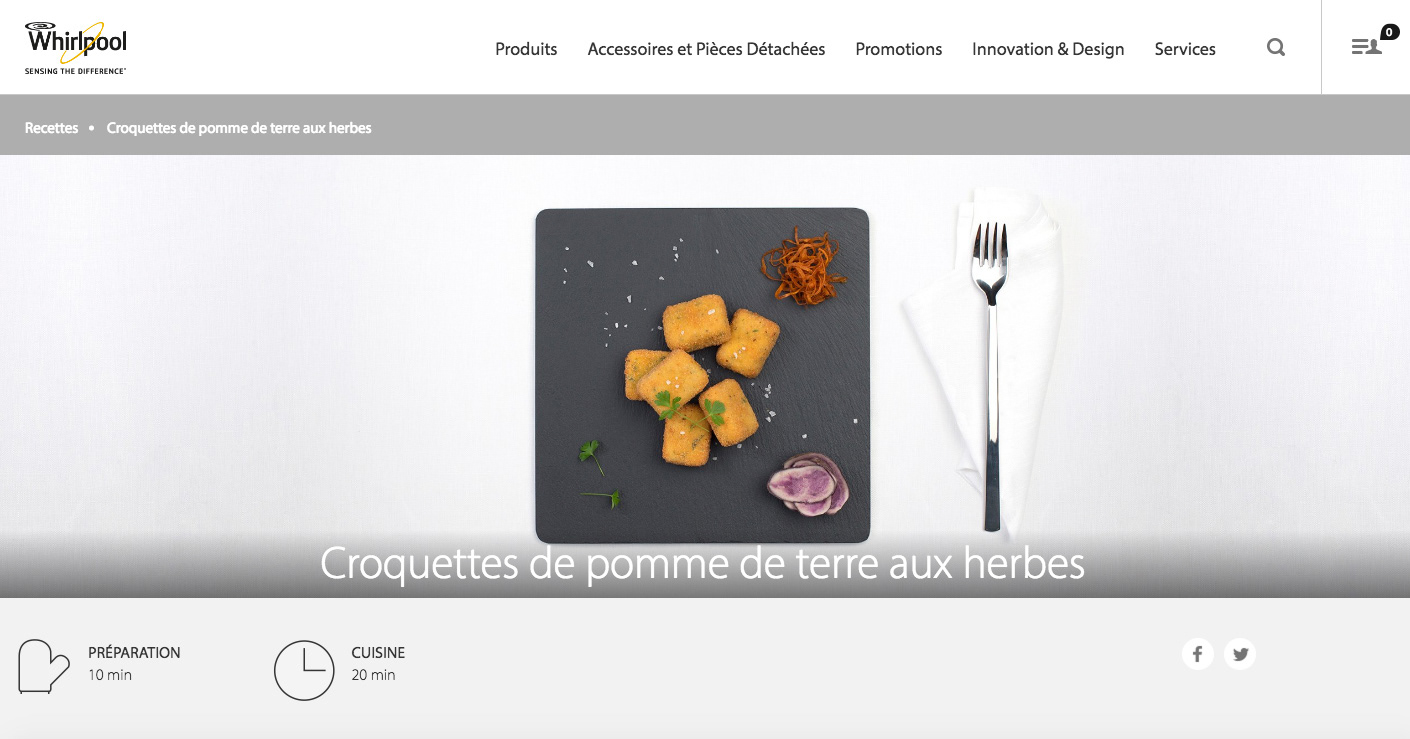Screen dimensions: 1410x739
Task: Expand the Innovation & Design menu
Action: (x=1048, y=49)
